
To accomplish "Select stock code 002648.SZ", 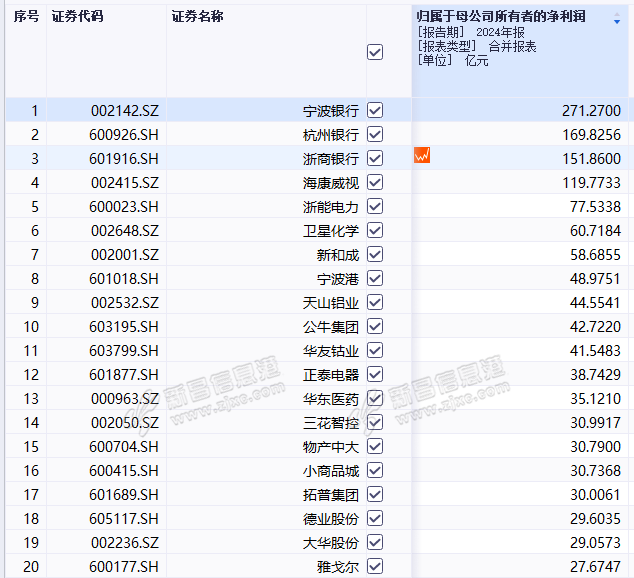I will pos(125,231).
